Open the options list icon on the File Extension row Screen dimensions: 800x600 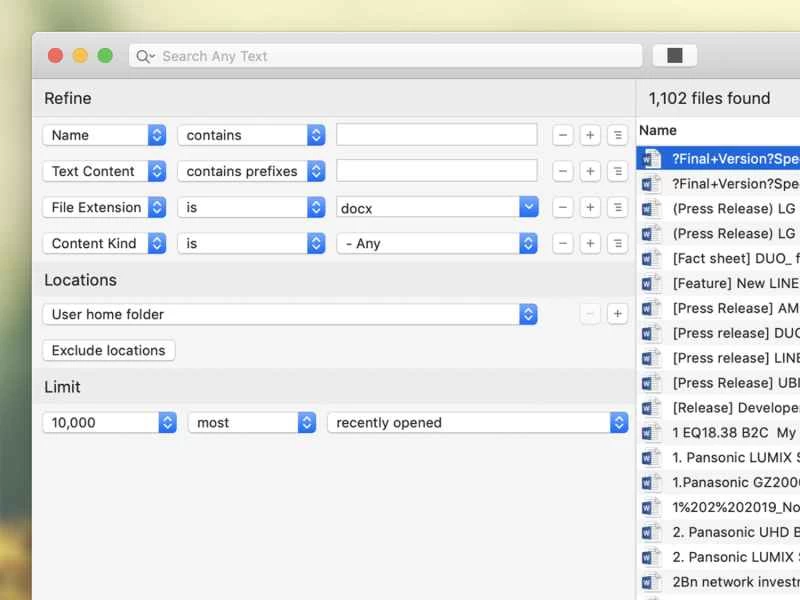pos(617,207)
